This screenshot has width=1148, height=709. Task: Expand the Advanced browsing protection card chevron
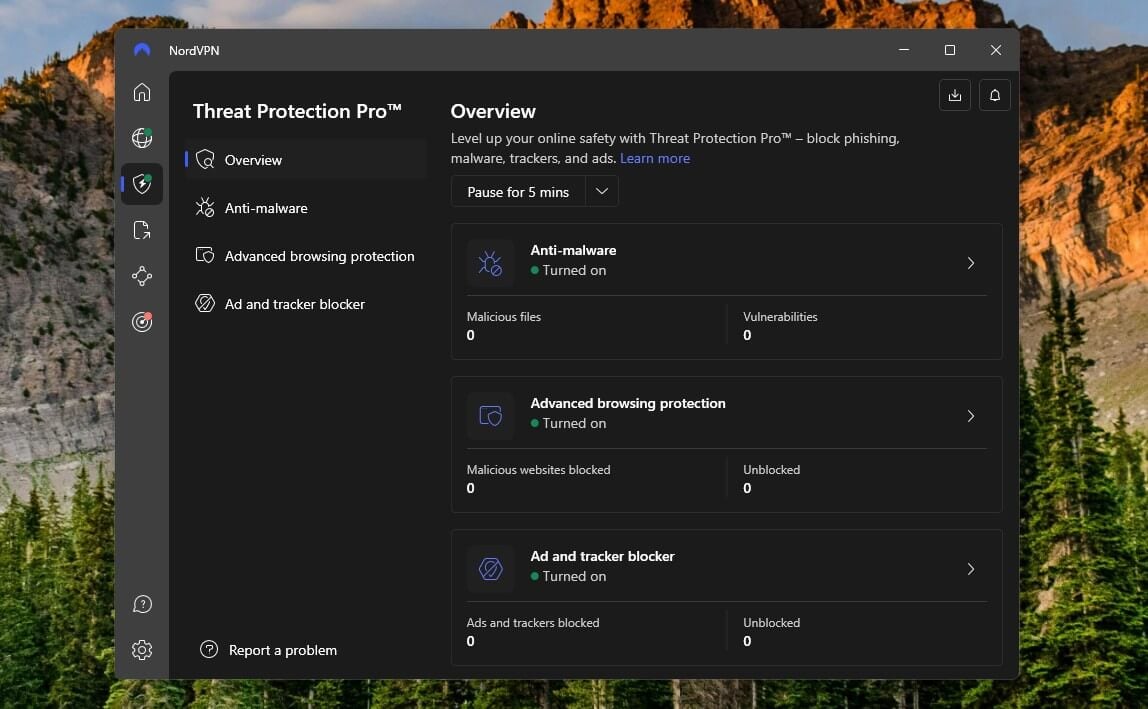[x=971, y=416]
